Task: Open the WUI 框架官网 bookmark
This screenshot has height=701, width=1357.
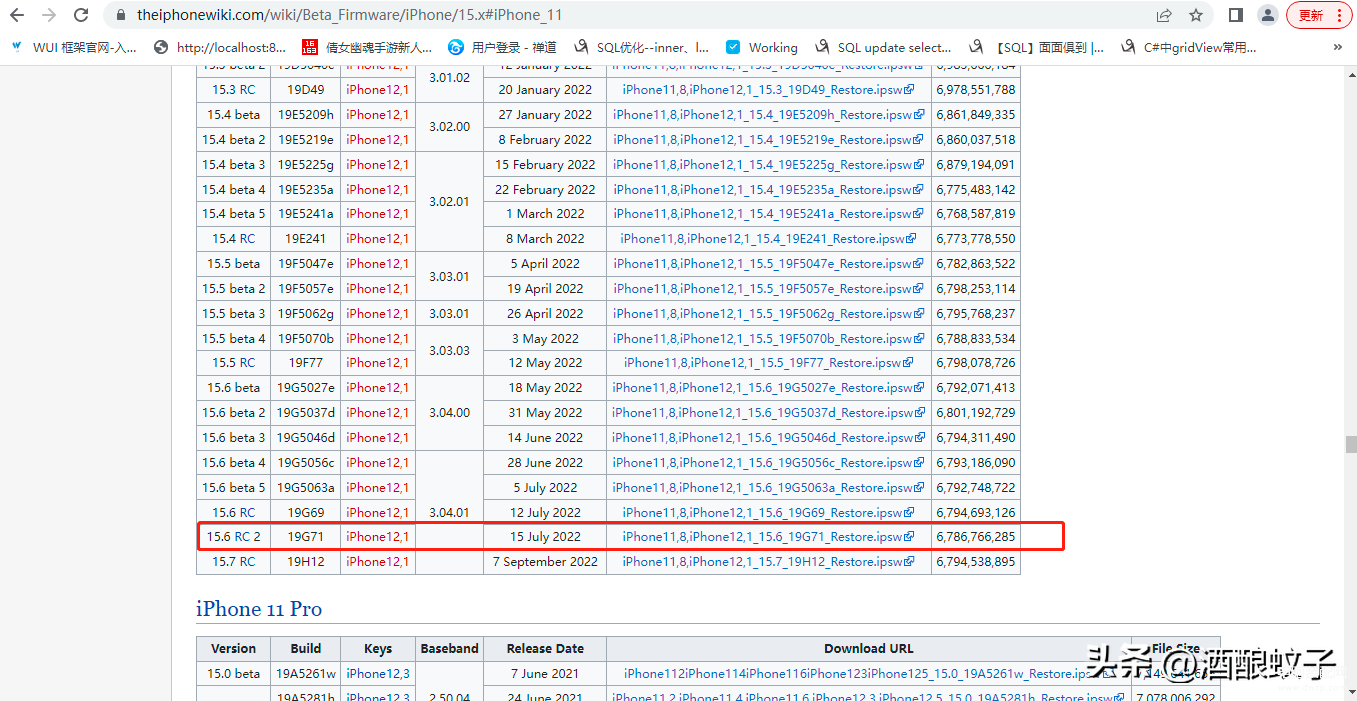Action: point(74,47)
